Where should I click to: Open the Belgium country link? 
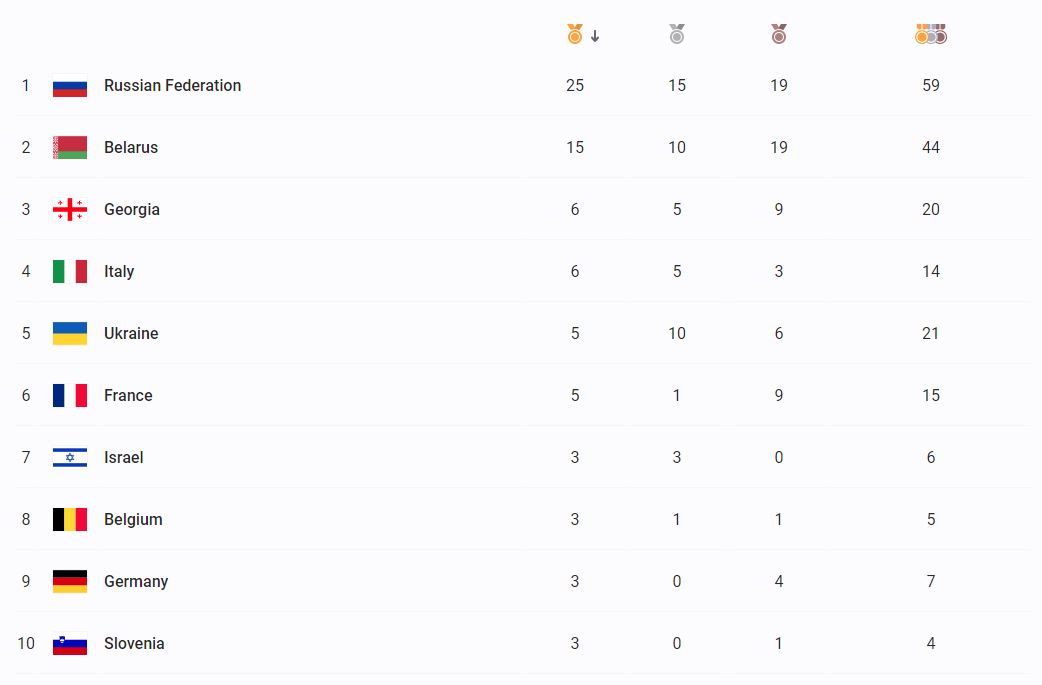coord(133,520)
